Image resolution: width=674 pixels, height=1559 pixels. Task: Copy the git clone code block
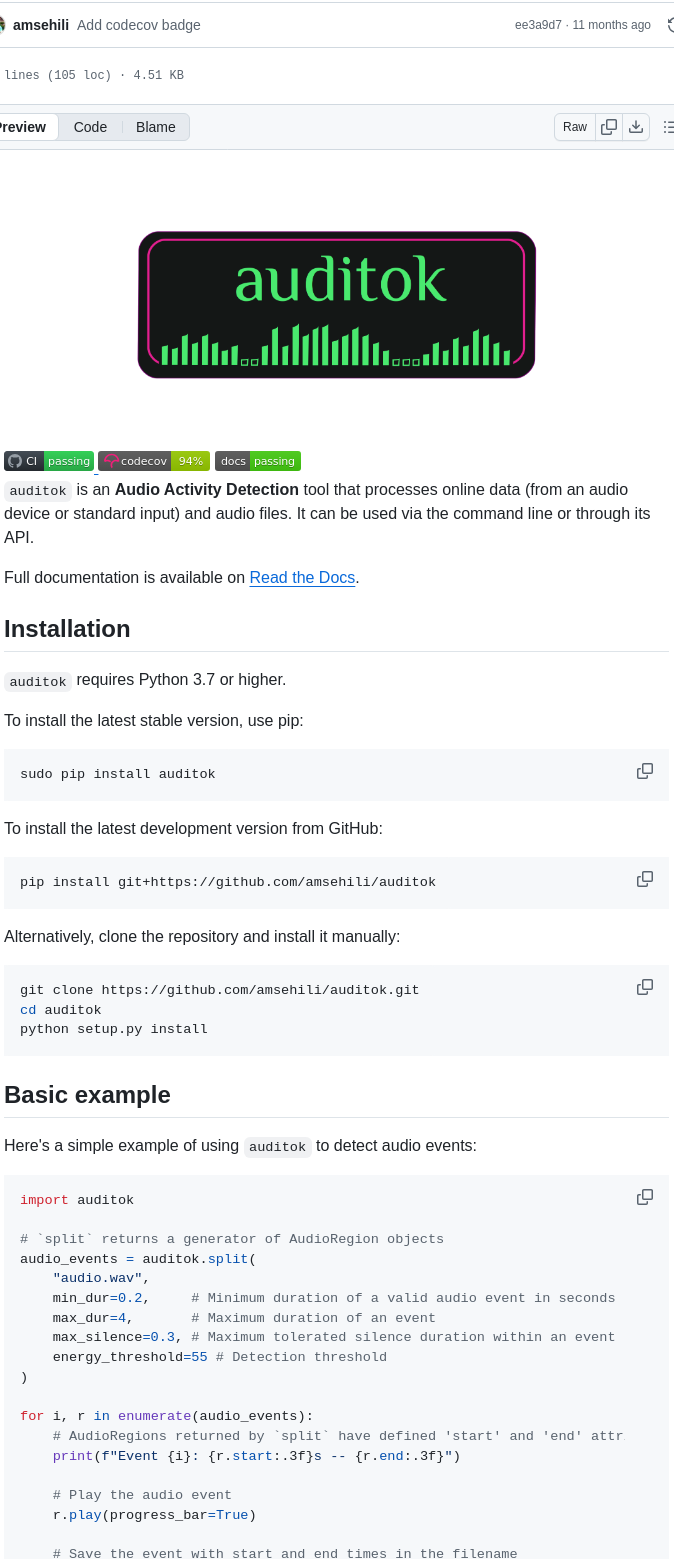[645, 987]
